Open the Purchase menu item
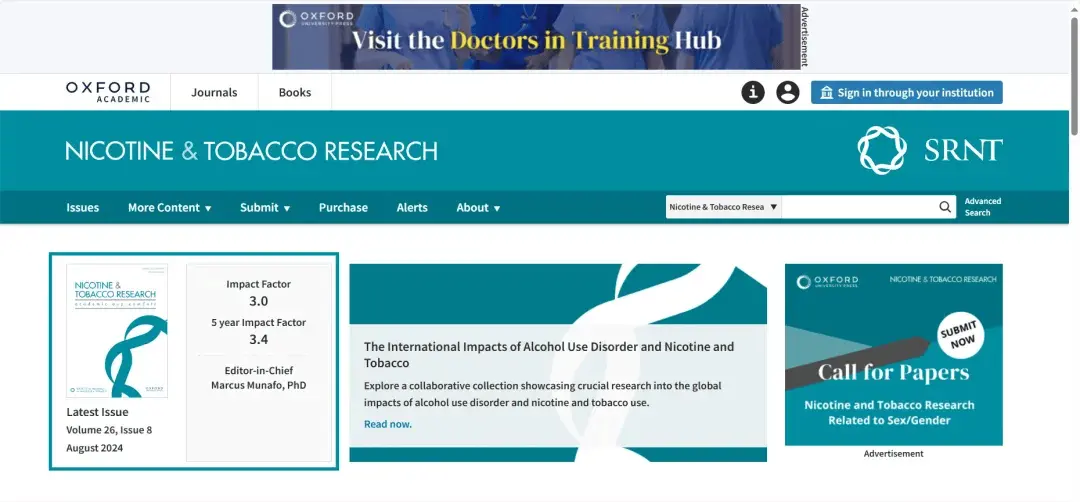 [343, 207]
